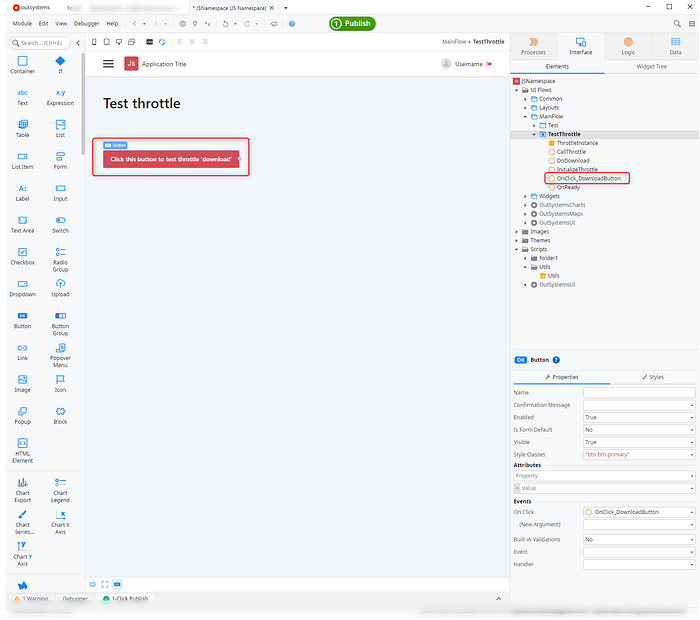Select the Container widget in toolbox
Viewport: 700px width, 620px height.
[x=22, y=61]
